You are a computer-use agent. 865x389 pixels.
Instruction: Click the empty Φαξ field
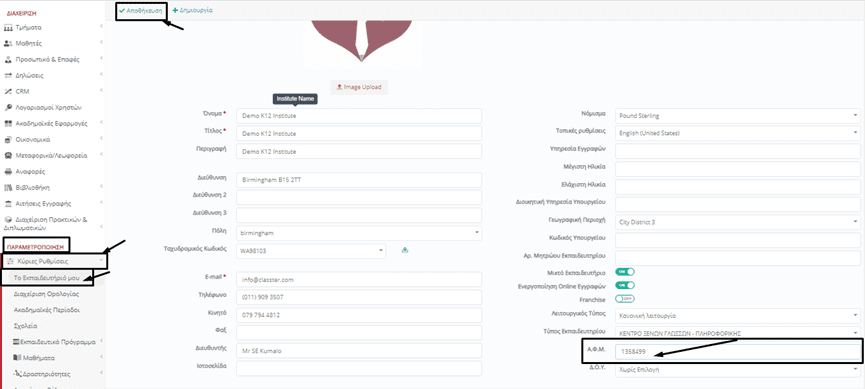pyautogui.click(x=359, y=333)
